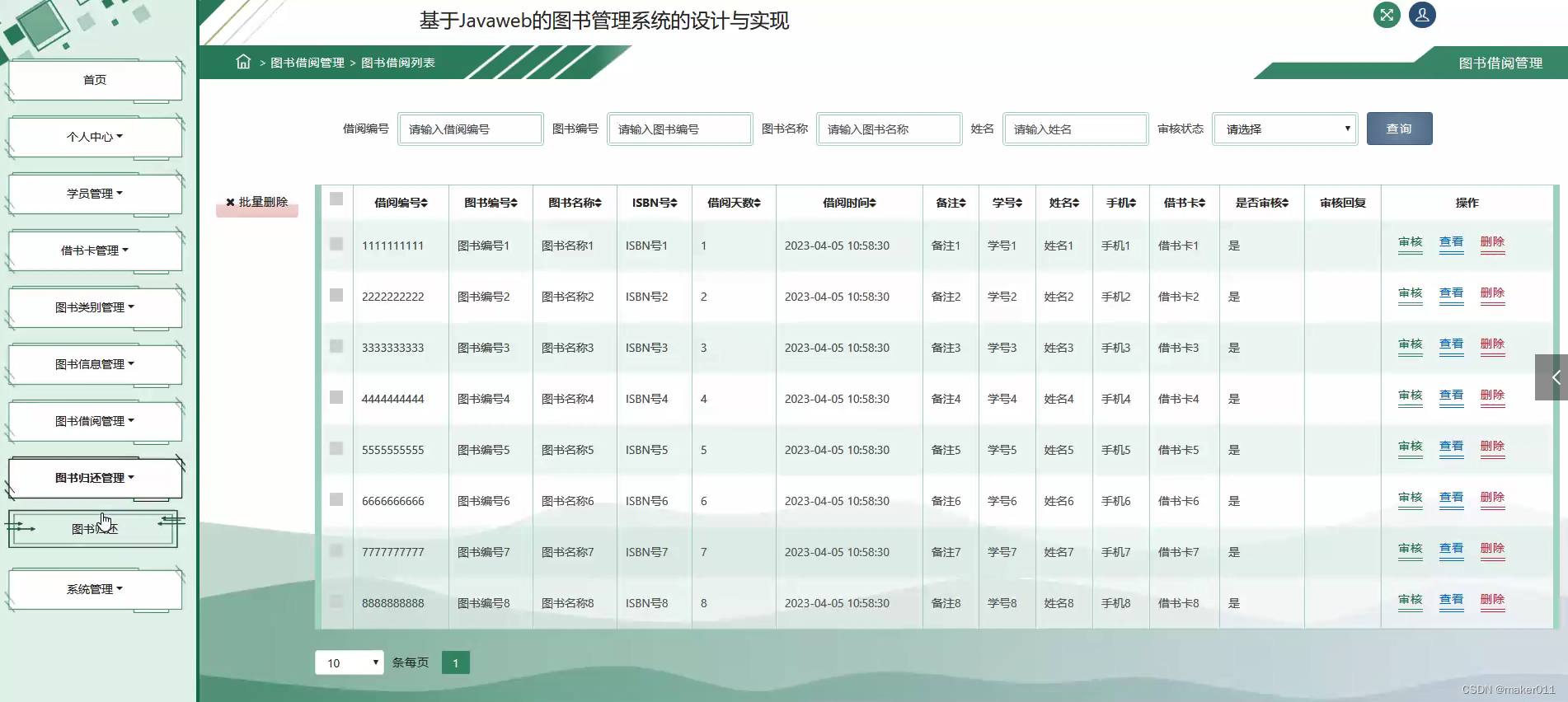Check the row for 2222222222

tap(336, 295)
